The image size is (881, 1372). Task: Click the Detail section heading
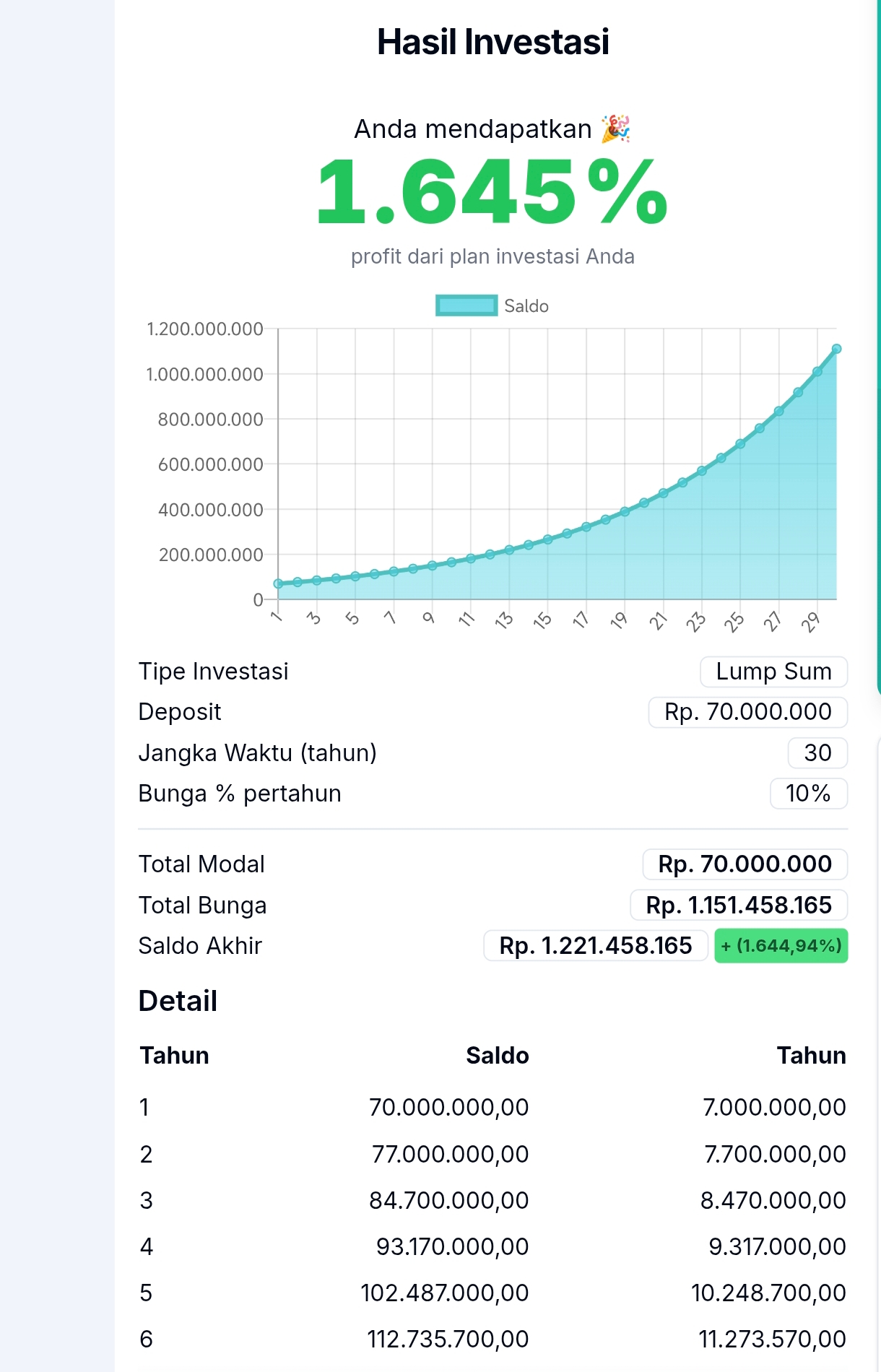pos(178,1002)
